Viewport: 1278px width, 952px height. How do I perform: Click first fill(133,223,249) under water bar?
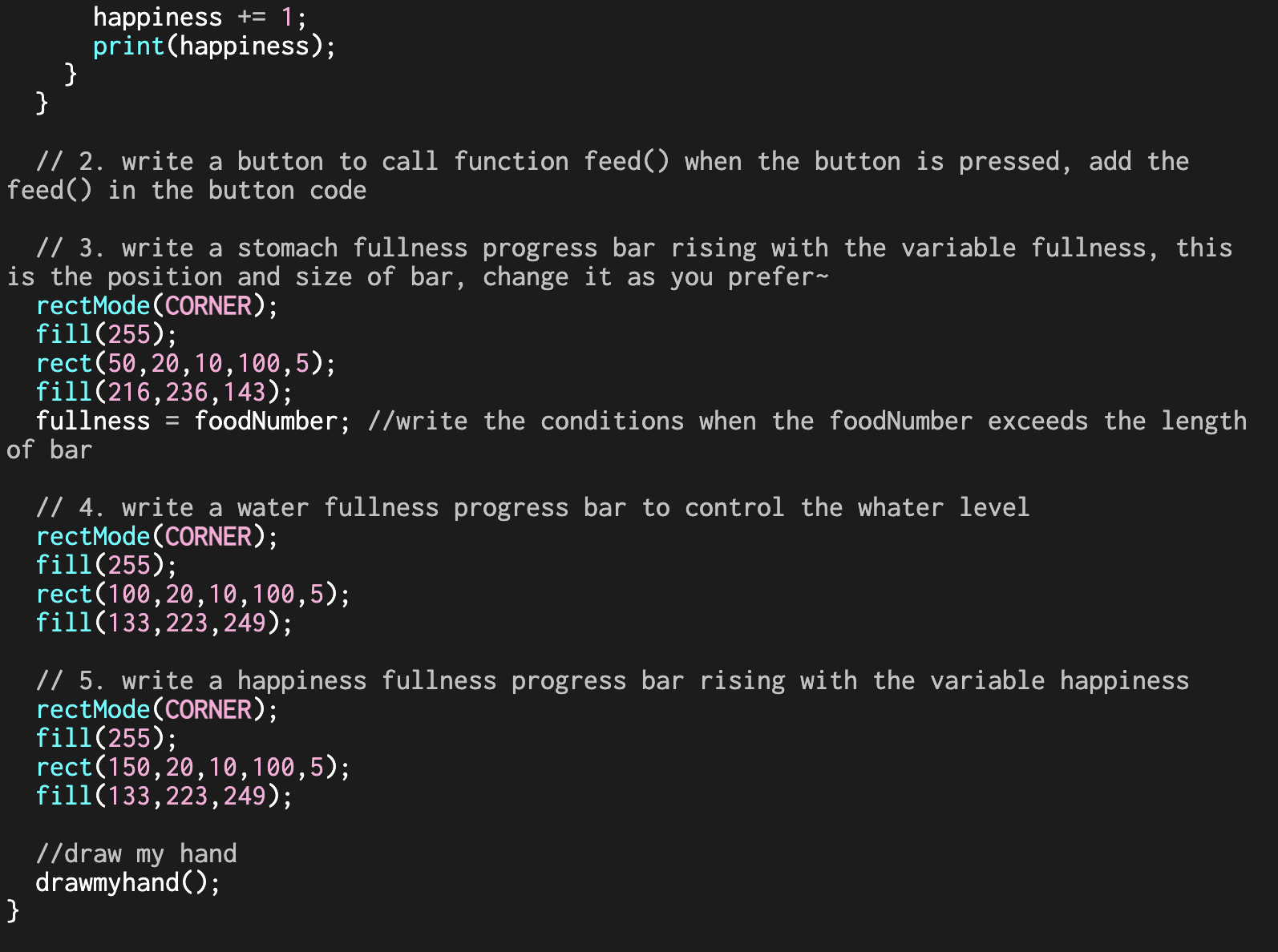(164, 623)
